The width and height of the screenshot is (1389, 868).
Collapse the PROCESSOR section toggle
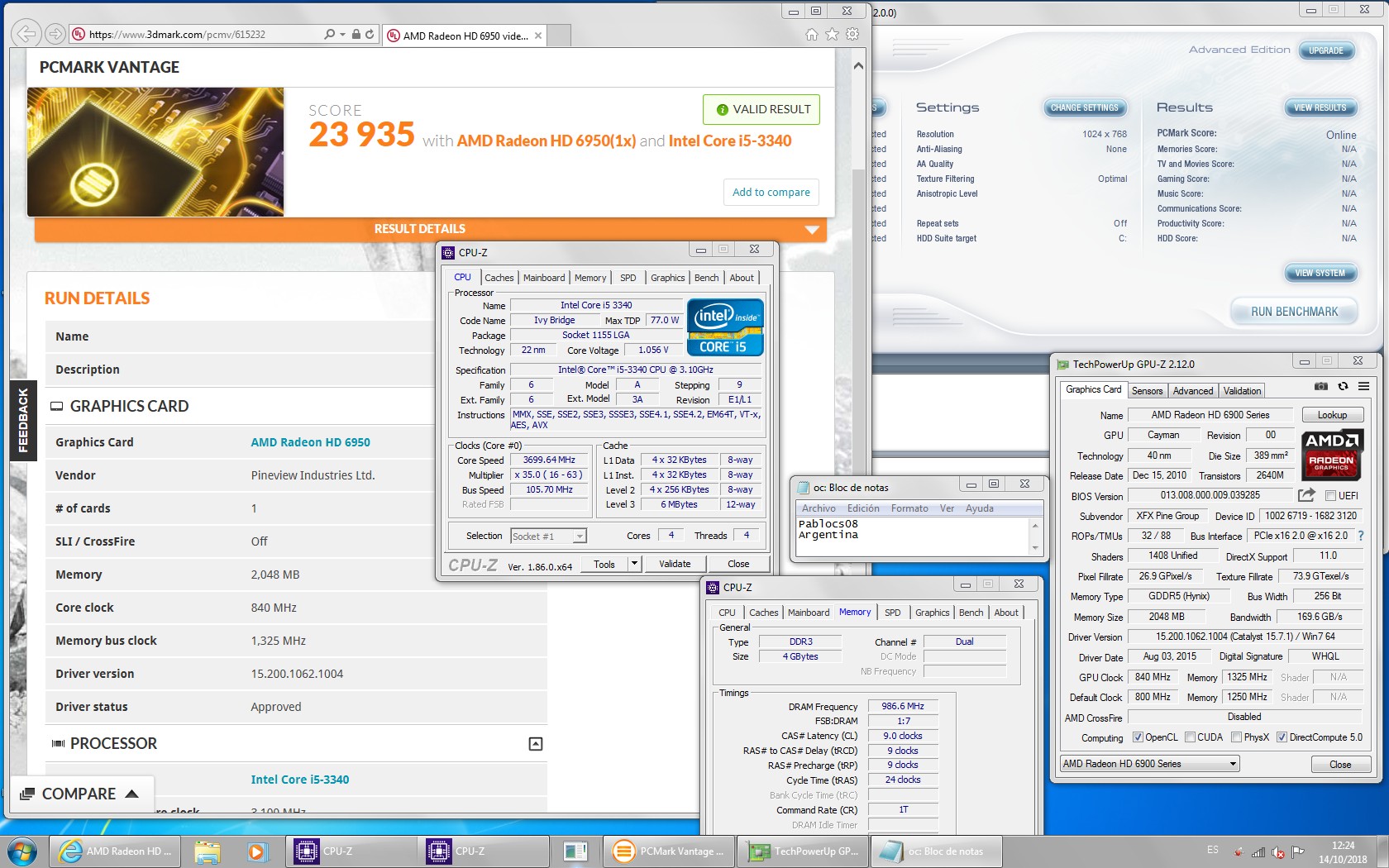click(x=536, y=744)
